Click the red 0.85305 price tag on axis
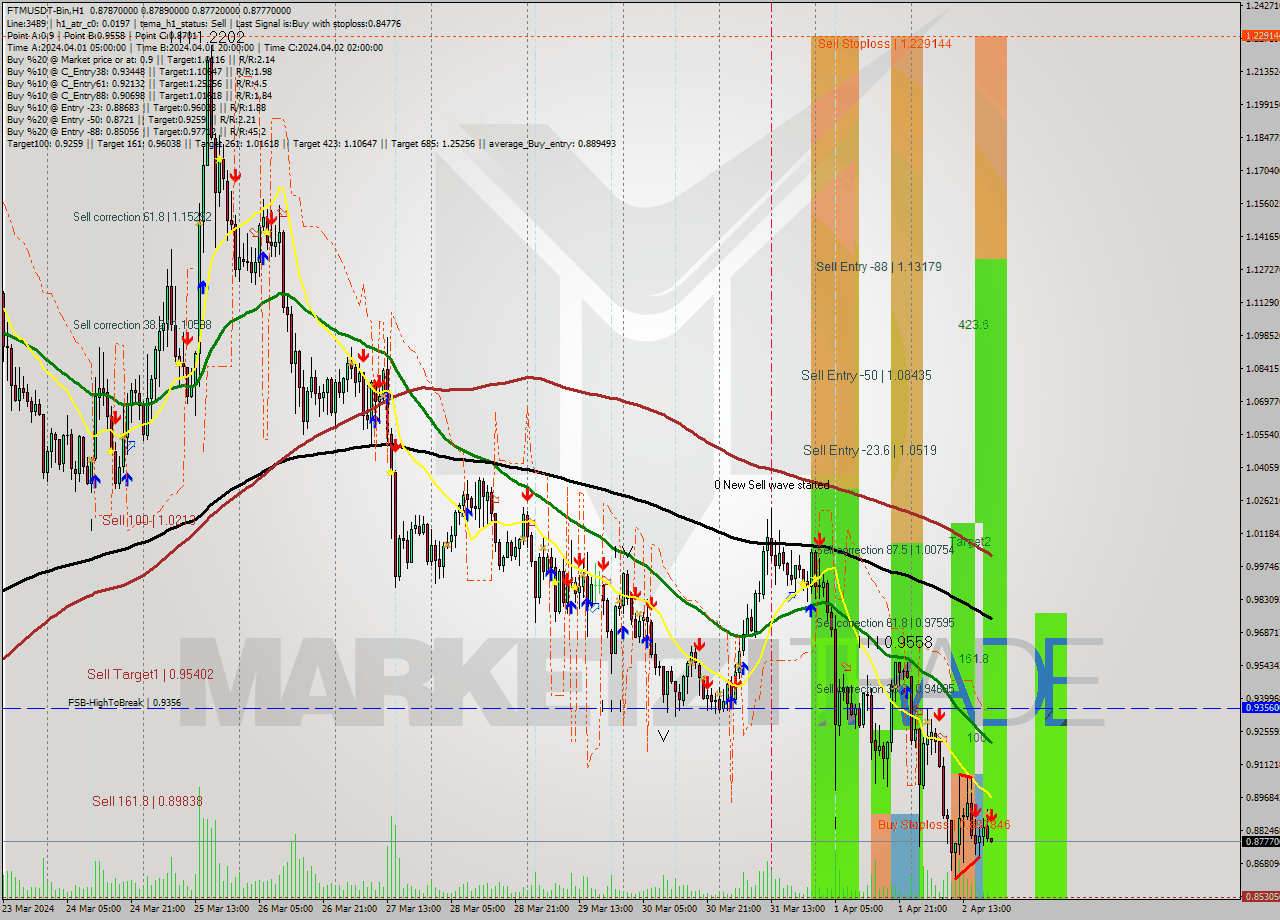Viewport: 1280px width, 920px height. tap(1261, 897)
